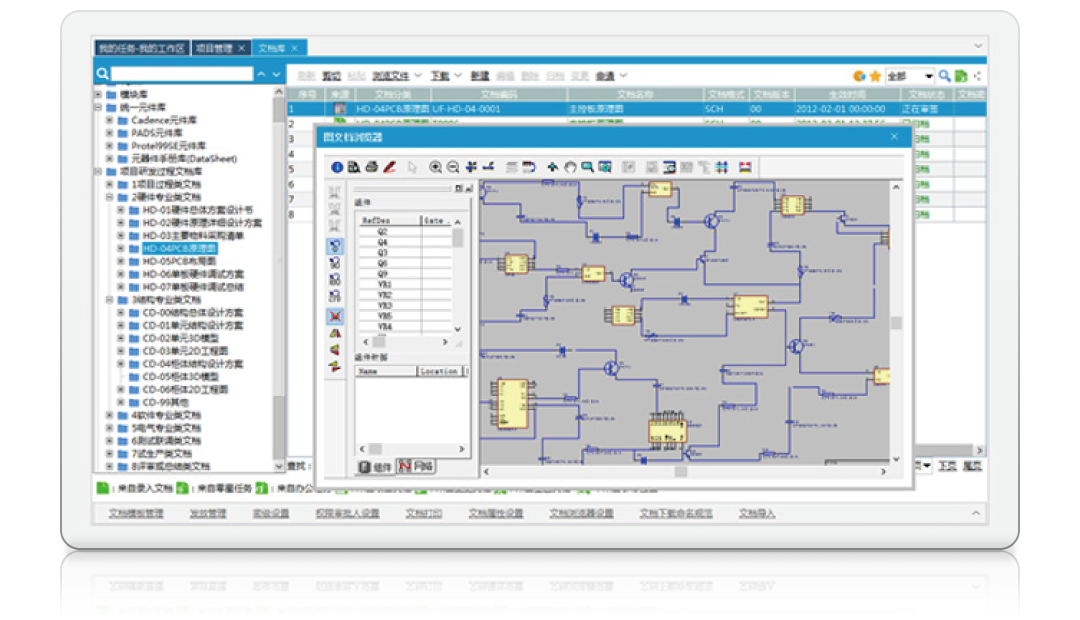The height and width of the screenshot is (620, 1080).
Task: Click the red X icon in viewer sidebar
Action: pos(335,316)
